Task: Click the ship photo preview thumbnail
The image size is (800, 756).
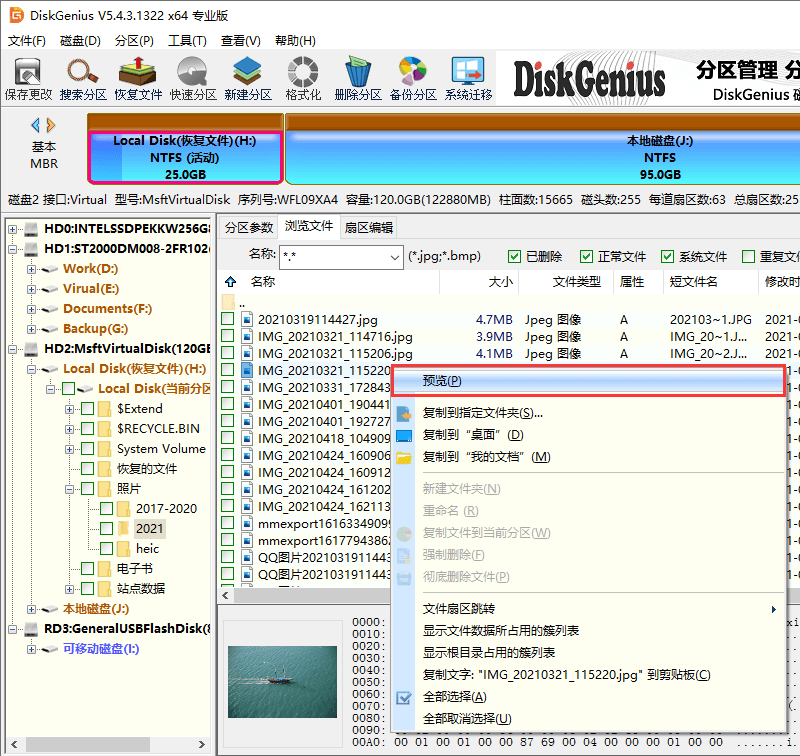Action: [282, 682]
